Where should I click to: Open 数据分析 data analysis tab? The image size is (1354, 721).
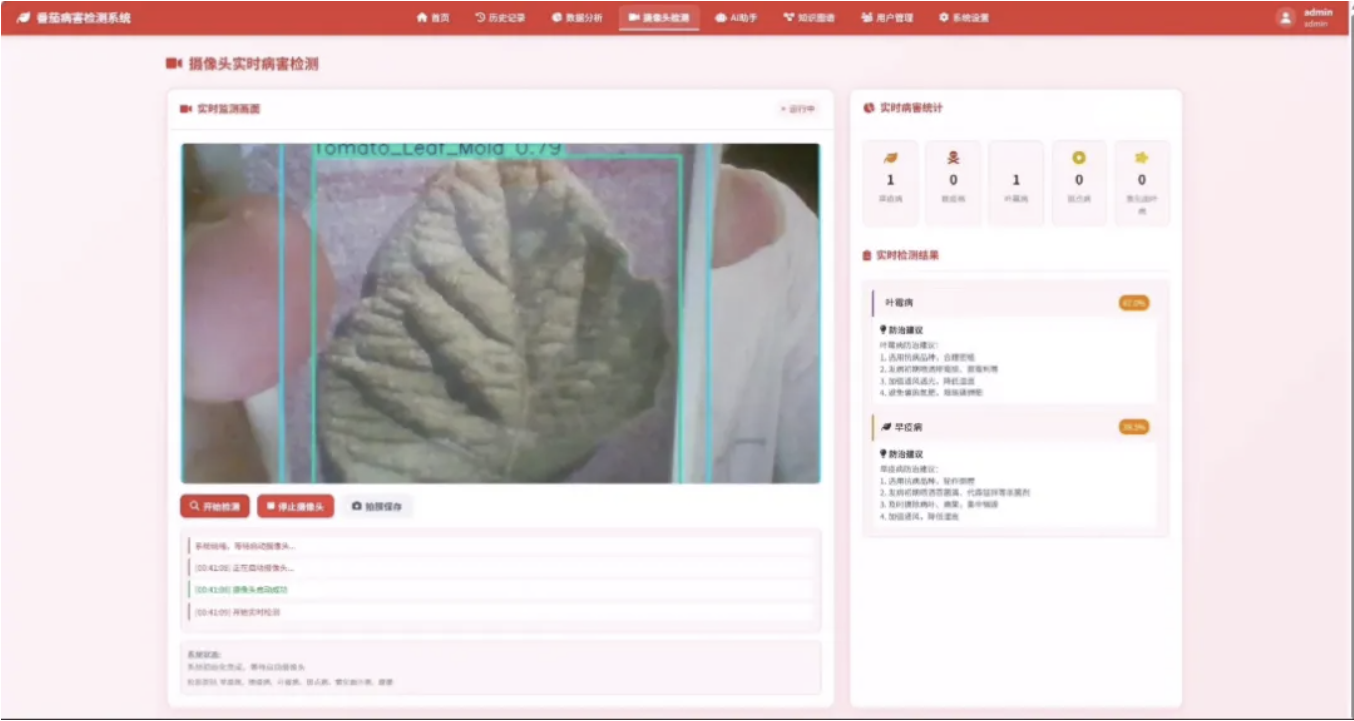pyautogui.click(x=577, y=18)
